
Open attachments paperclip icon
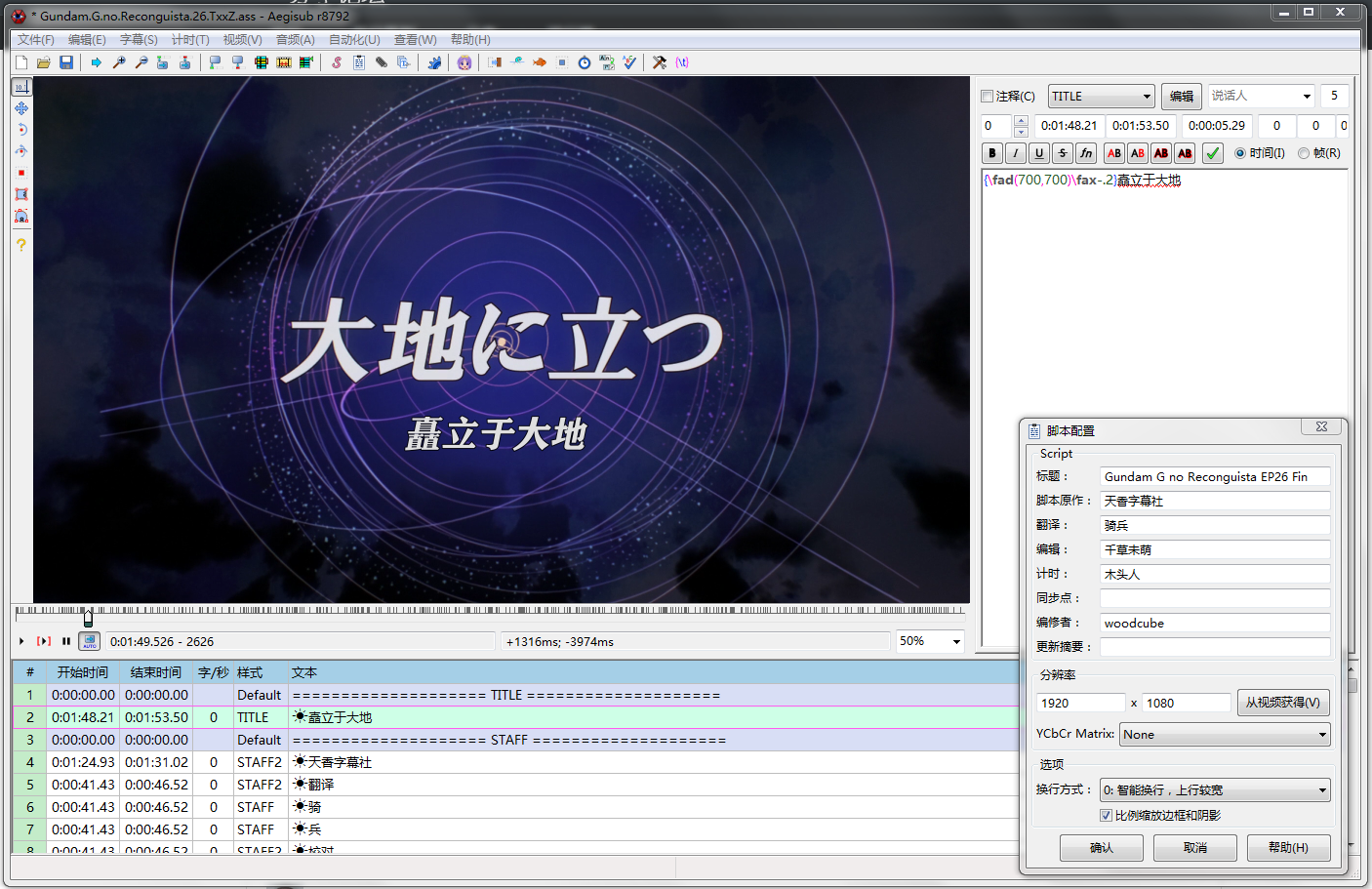(x=382, y=62)
